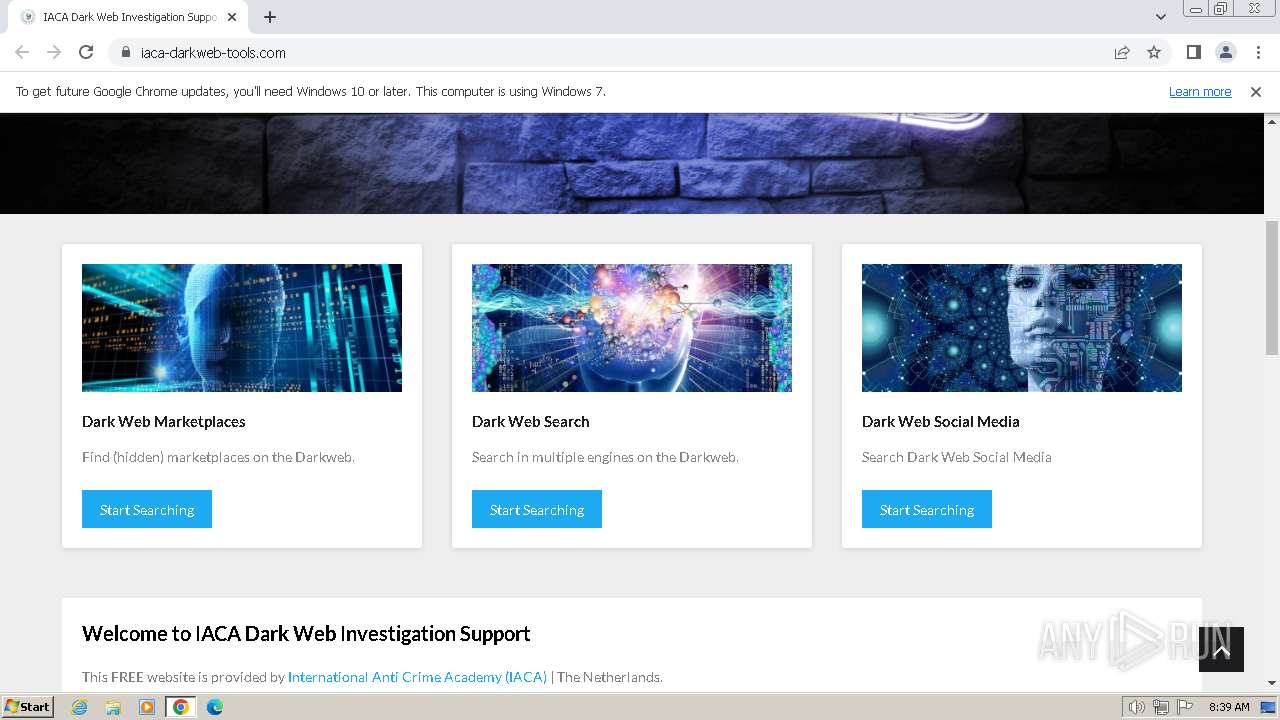Open the Dark Web Marketplaces image
The height and width of the screenshot is (720, 1280).
(242, 328)
